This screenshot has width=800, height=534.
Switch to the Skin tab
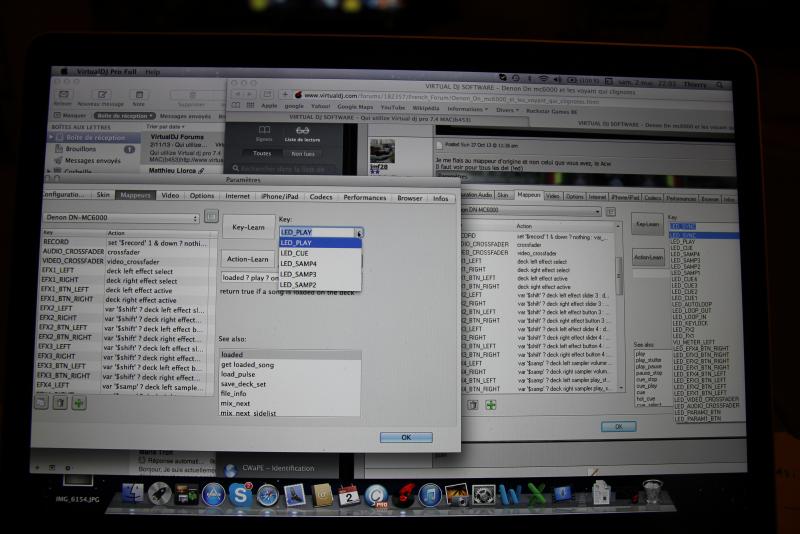103,194
